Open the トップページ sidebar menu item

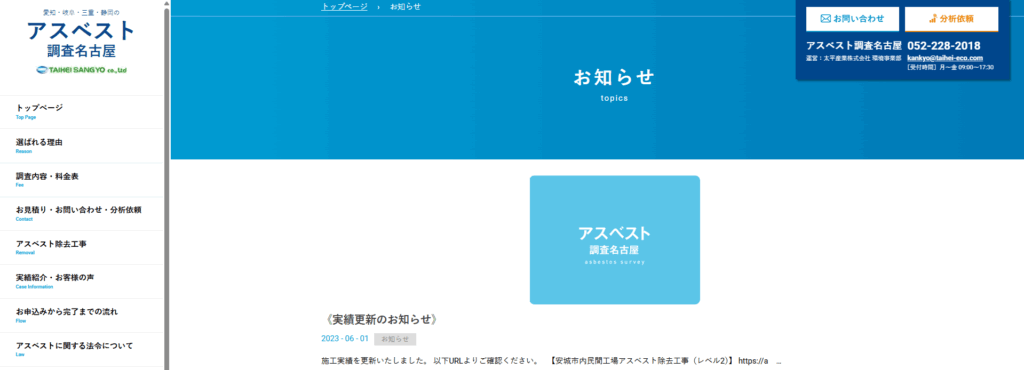[82, 112]
